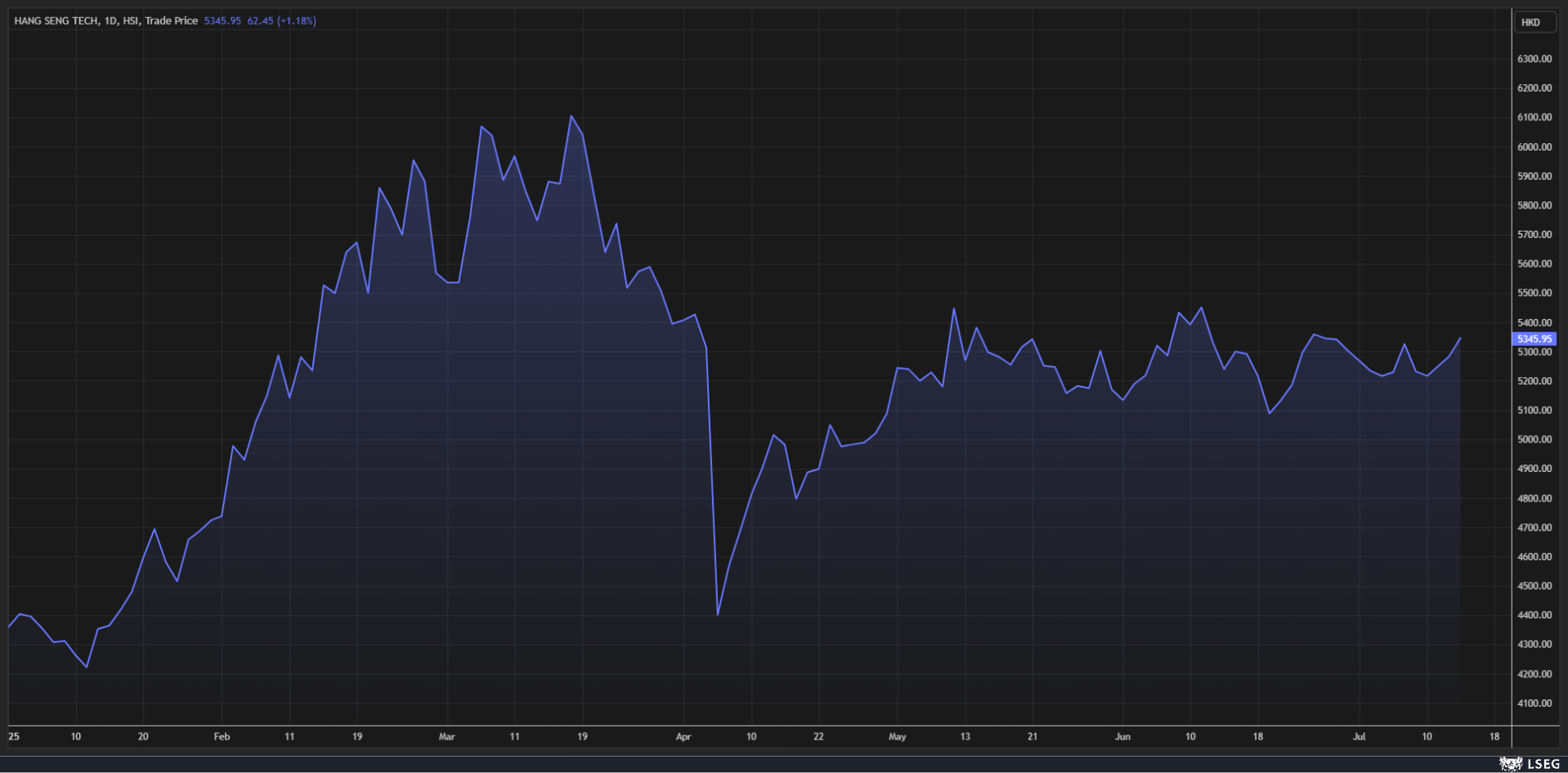Click the 6000.00 price axis label

1534,147
